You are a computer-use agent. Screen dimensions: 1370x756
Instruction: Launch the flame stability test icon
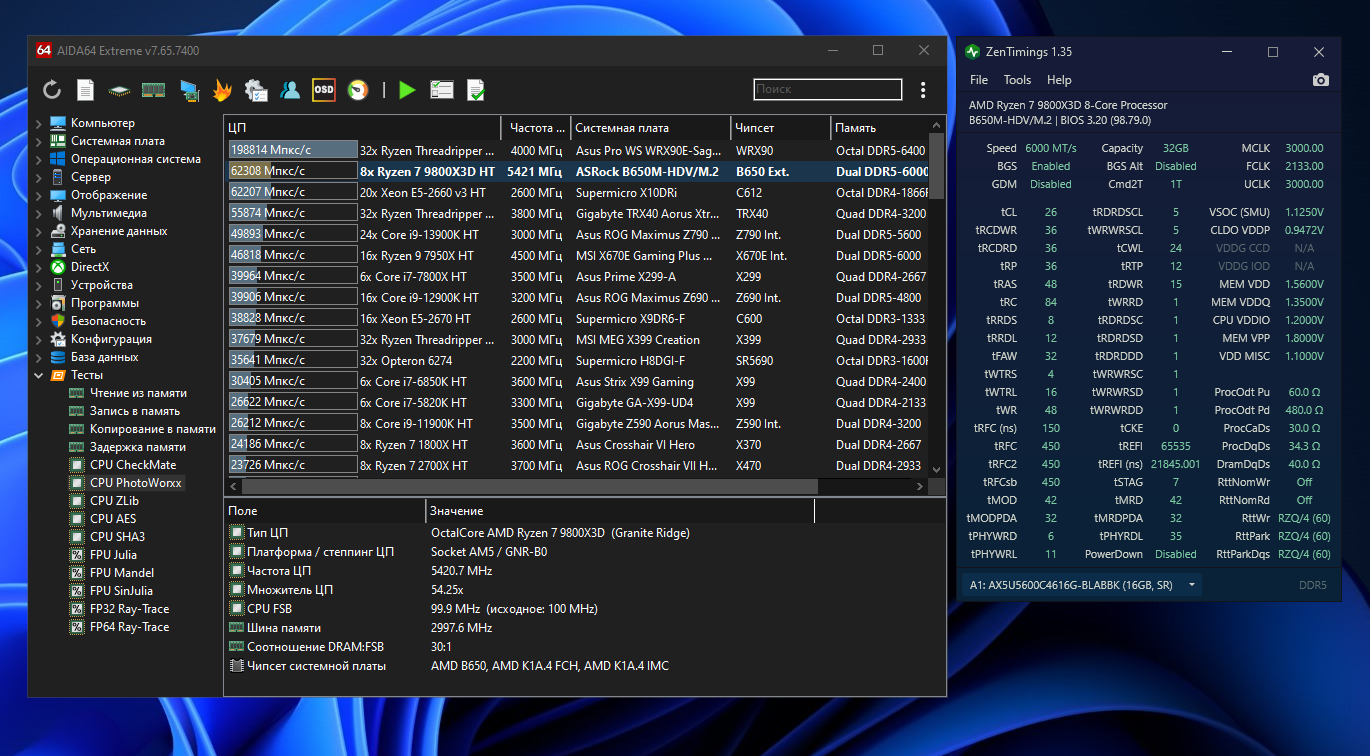pos(222,90)
